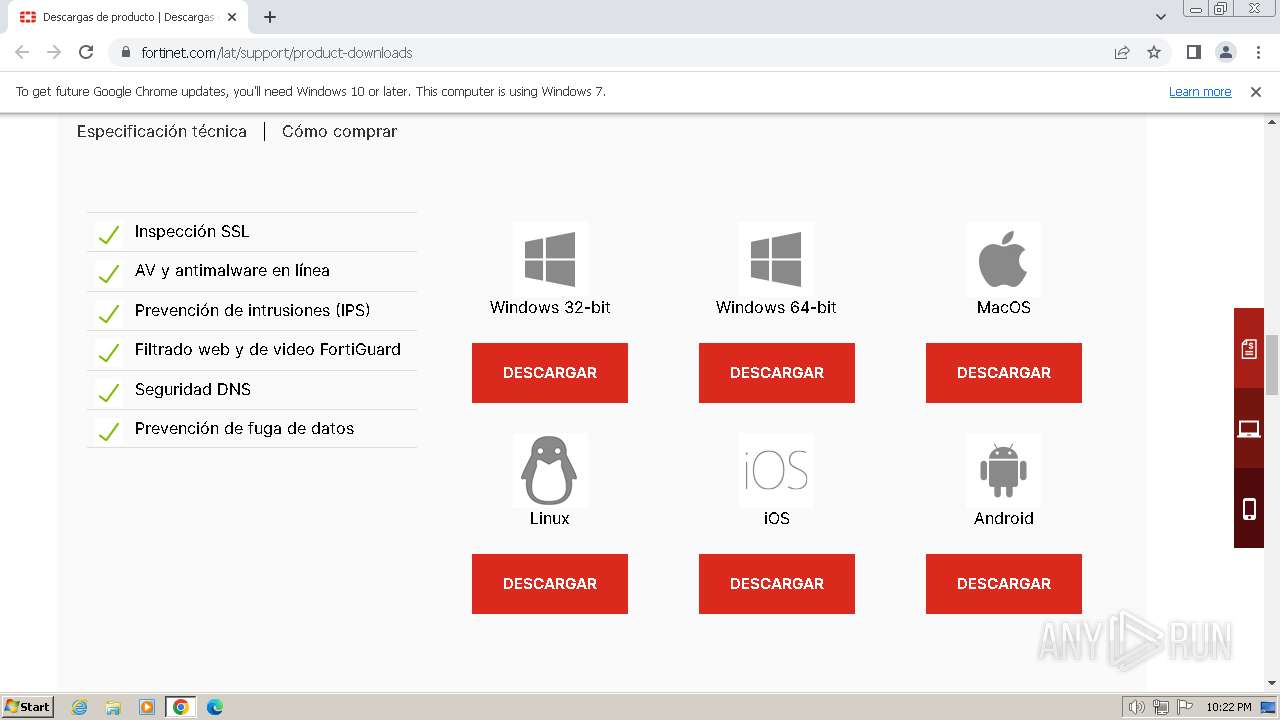Click the Linux penguin icon

tap(550, 470)
